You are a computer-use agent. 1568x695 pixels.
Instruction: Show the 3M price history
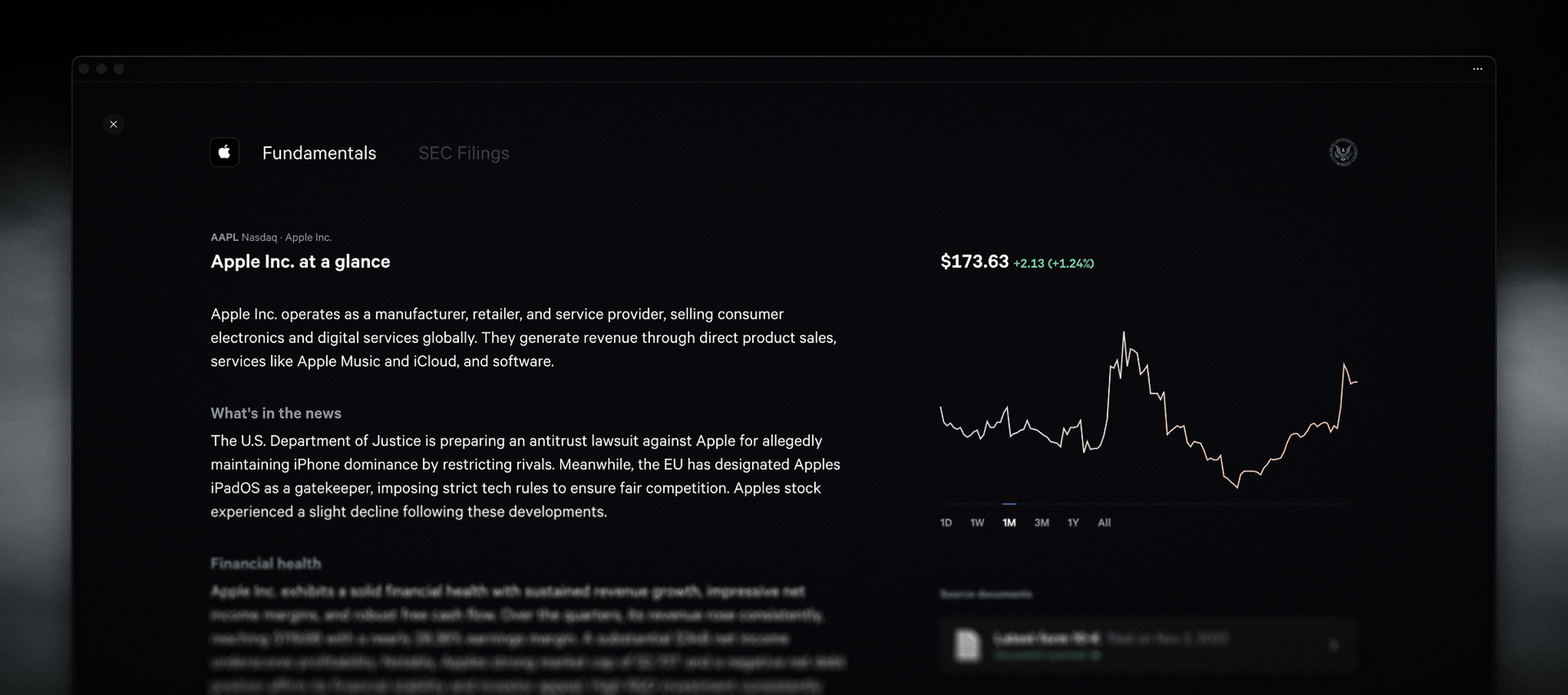tap(1041, 523)
